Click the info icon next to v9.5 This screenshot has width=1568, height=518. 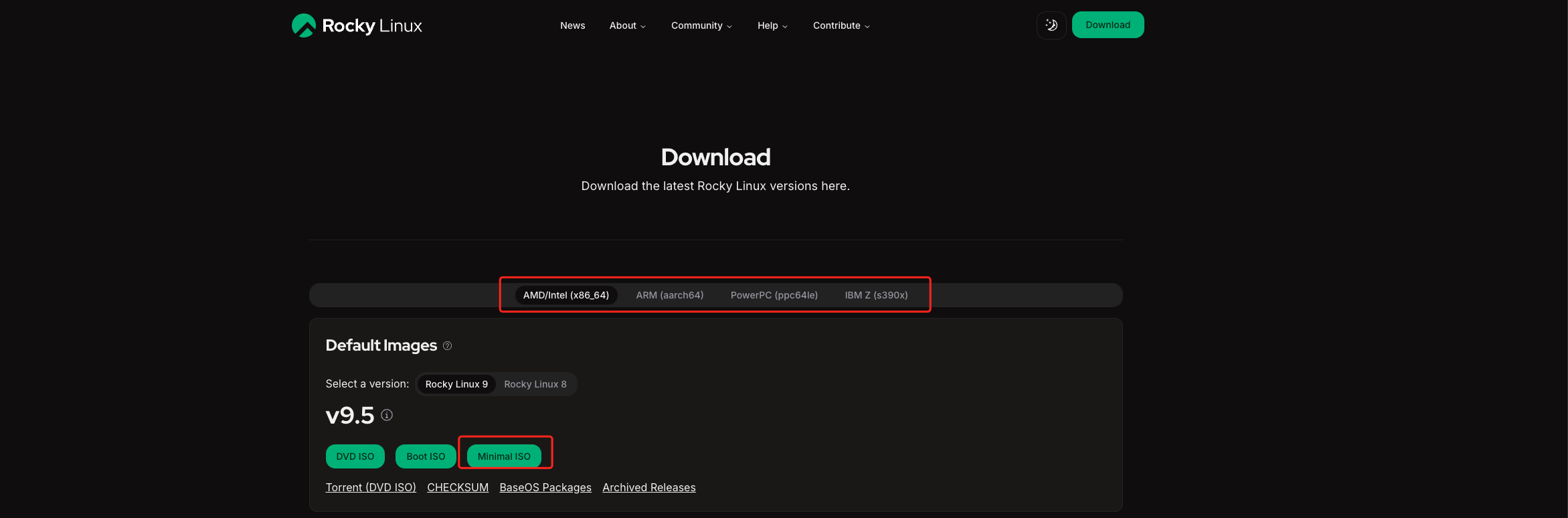(x=387, y=415)
